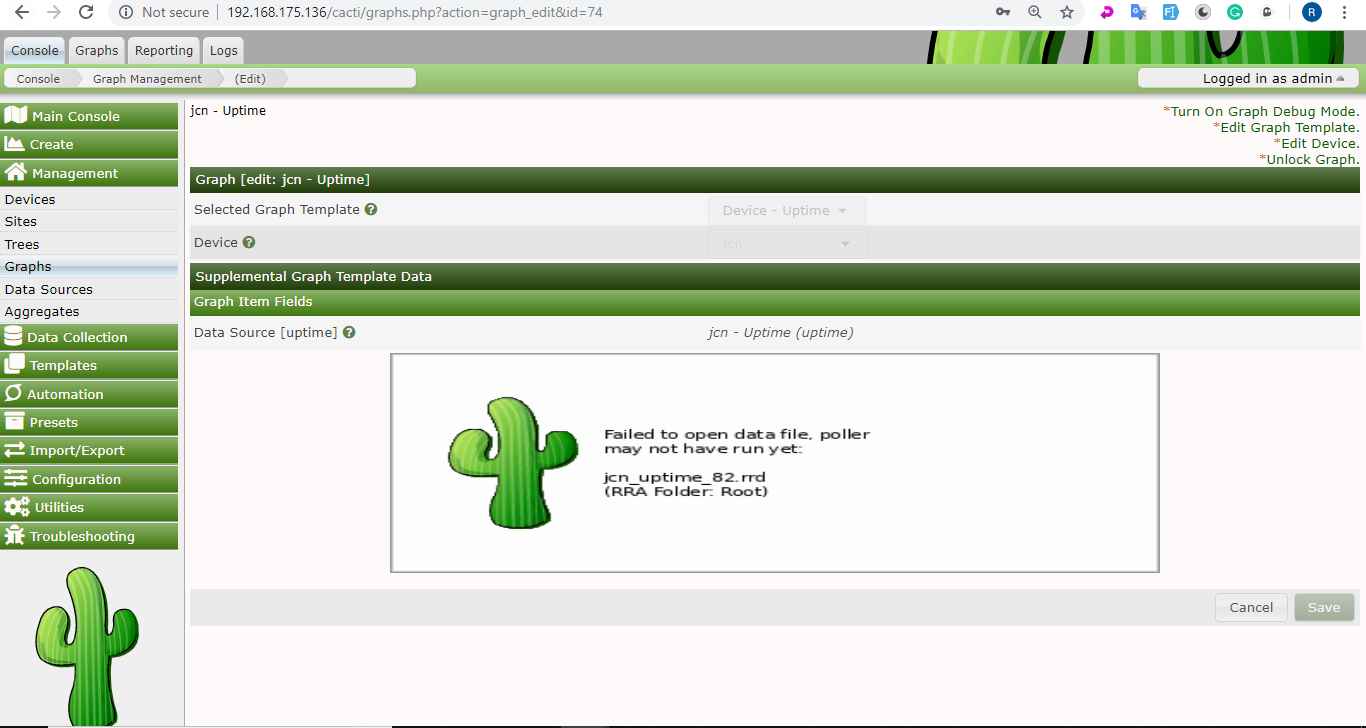Switch to the Graphs tab

(96, 50)
